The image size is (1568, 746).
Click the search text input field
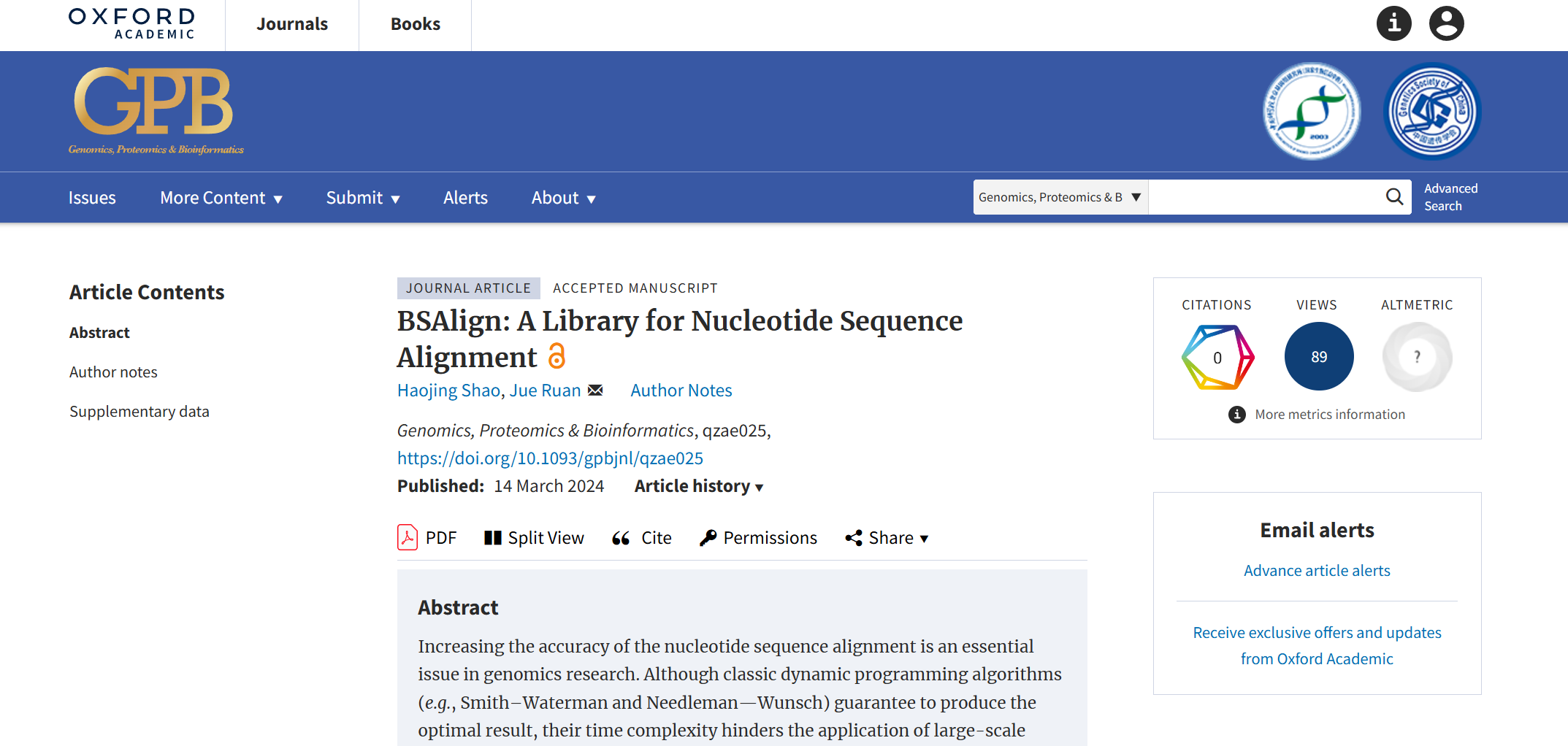point(1264,197)
